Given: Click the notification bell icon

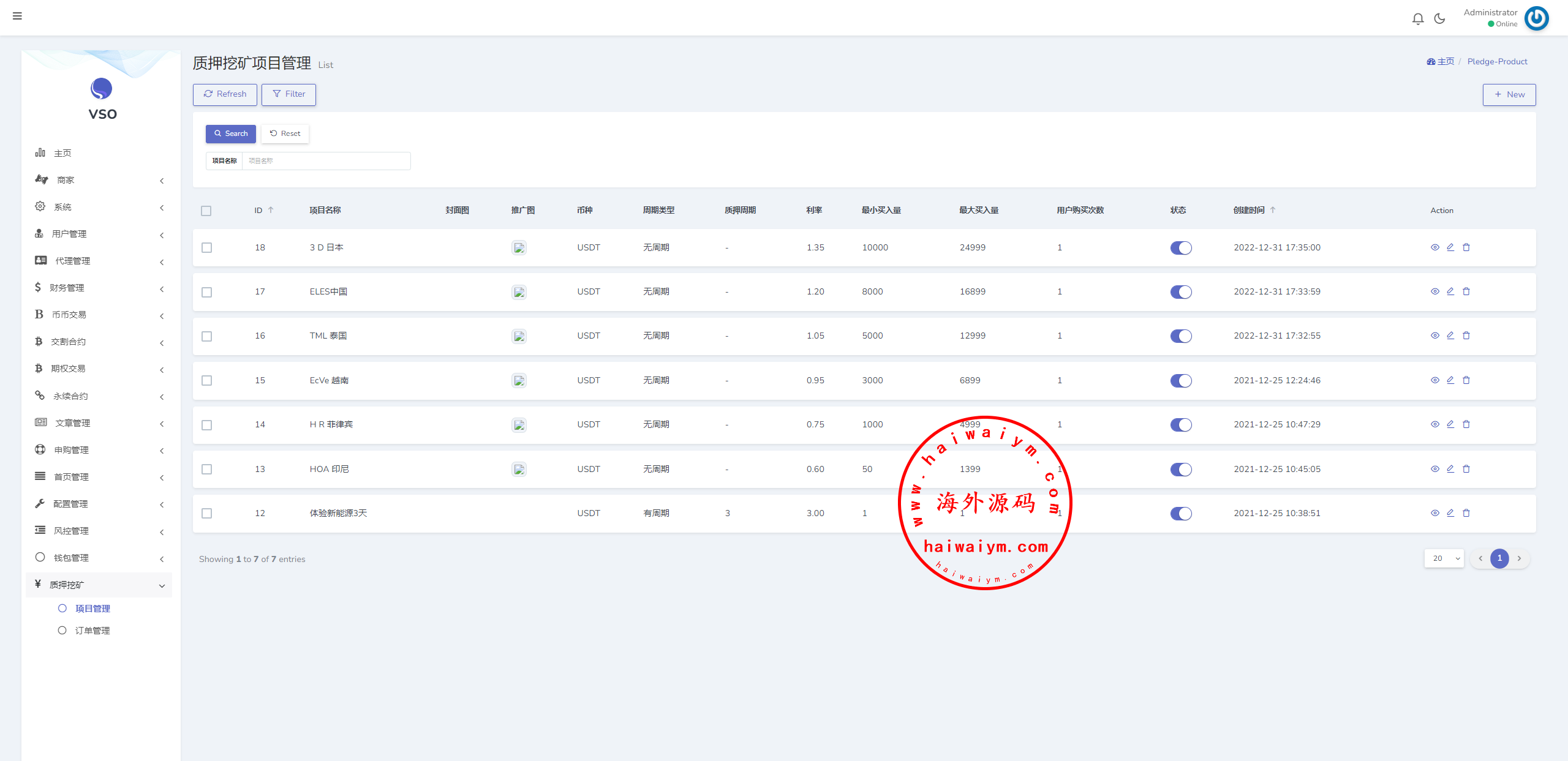Looking at the screenshot, I should [x=1417, y=19].
